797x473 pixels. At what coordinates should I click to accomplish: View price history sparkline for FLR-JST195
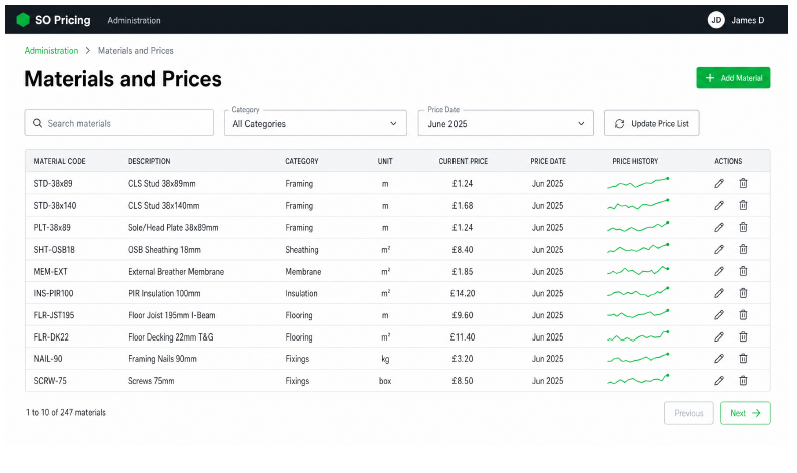pyautogui.click(x=638, y=314)
